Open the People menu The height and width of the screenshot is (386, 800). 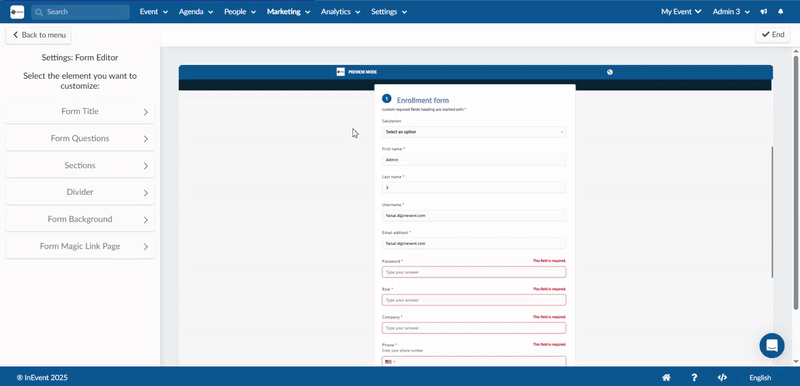(240, 12)
